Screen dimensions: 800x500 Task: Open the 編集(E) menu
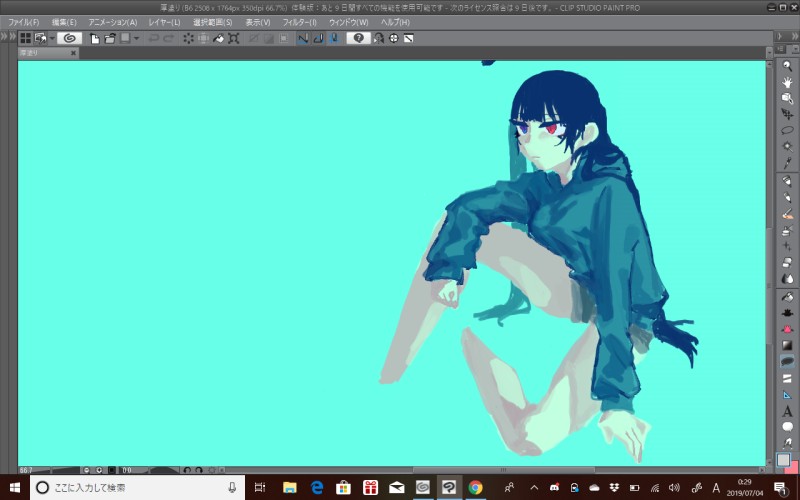[x=64, y=22]
